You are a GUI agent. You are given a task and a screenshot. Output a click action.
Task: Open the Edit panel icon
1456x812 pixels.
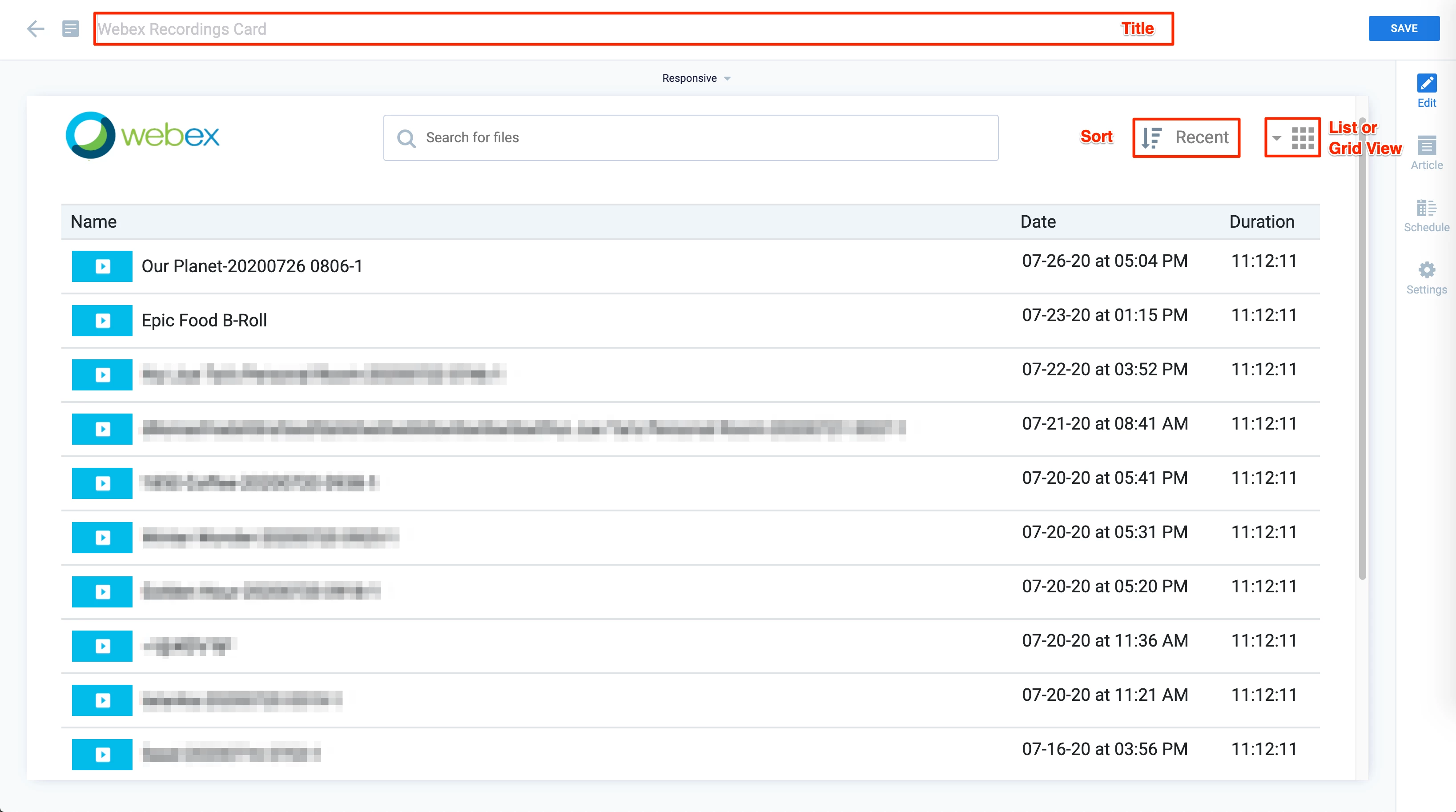tap(1426, 84)
